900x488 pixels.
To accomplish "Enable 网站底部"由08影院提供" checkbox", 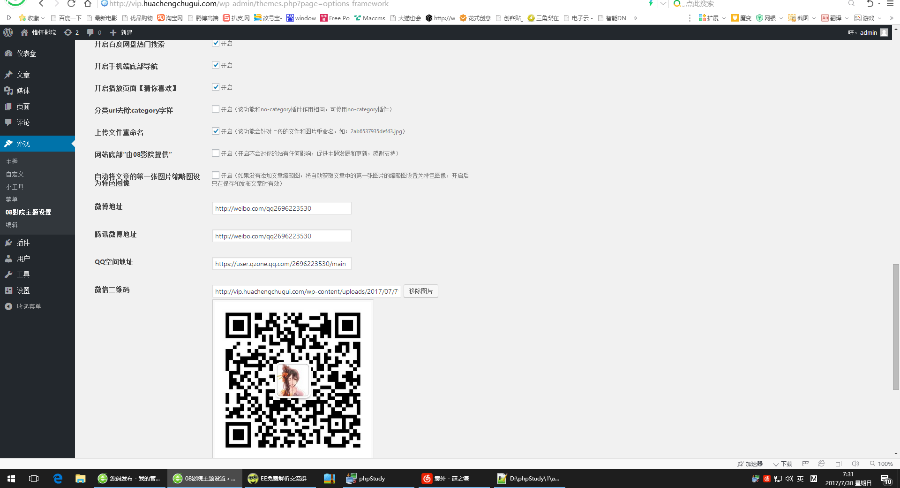I will 216,153.
